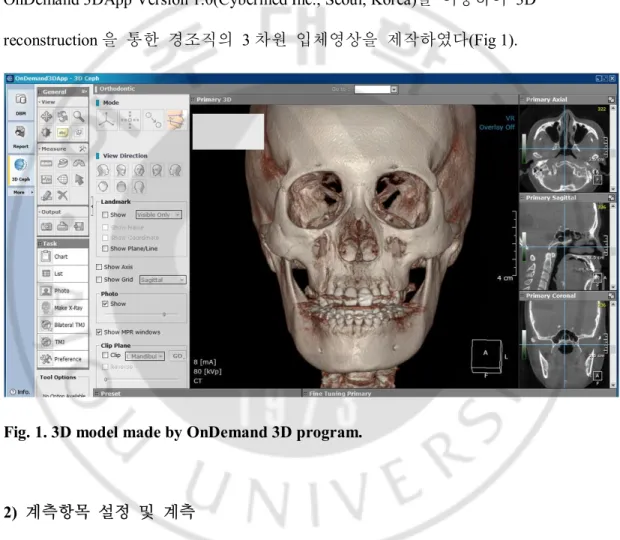Viewport: 620px width, 540px height.
Task: Uncheck Photo Show checkbox
Action: coord(105,304)
